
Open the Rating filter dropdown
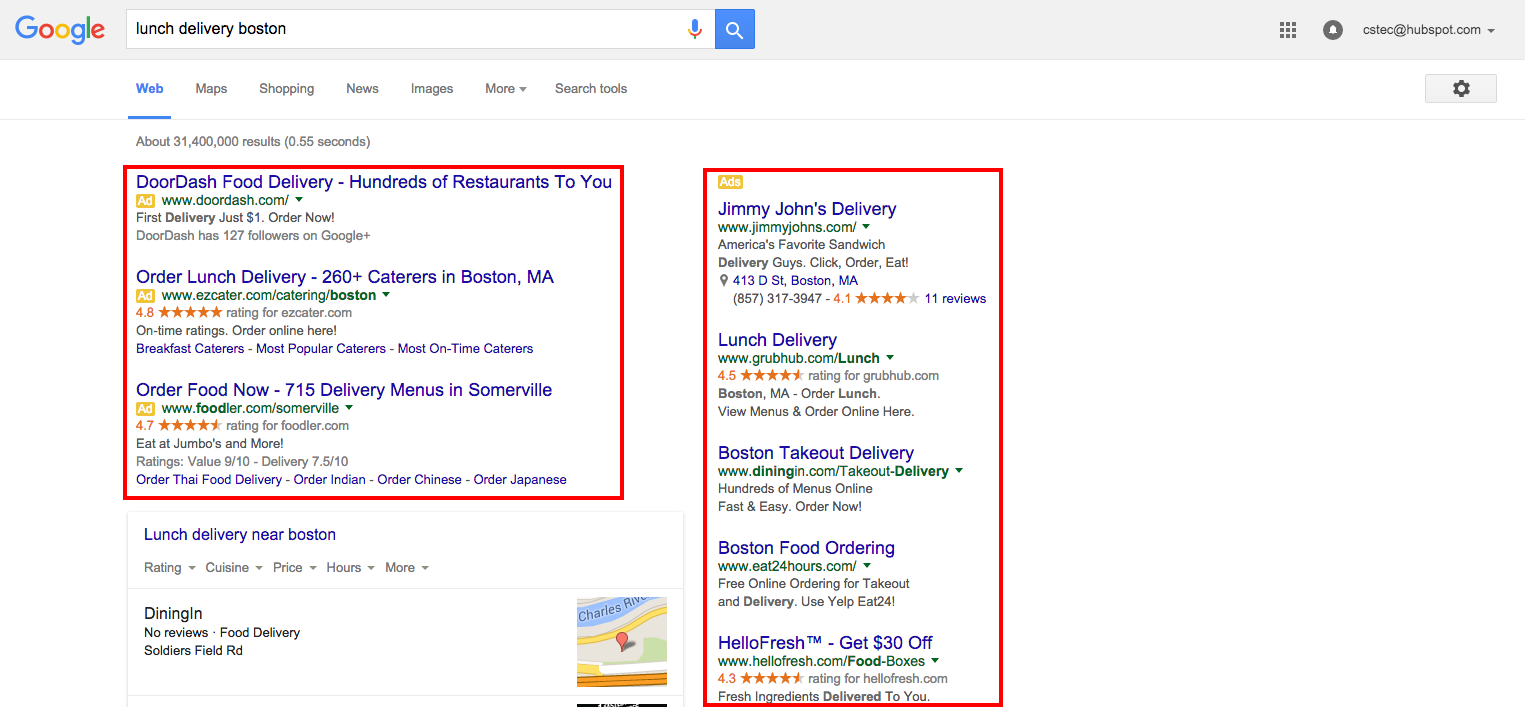click(x=168, y=567)
